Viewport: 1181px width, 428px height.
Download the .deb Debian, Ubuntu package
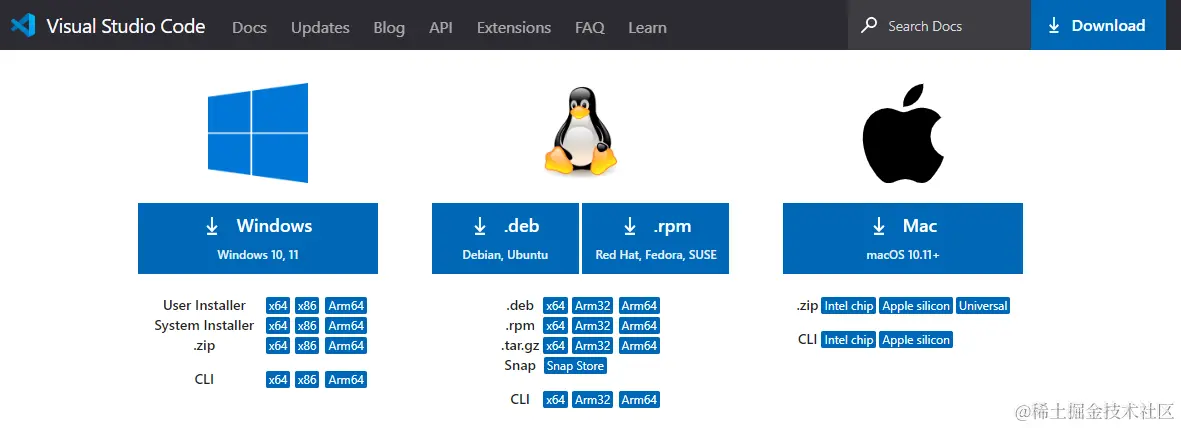505,238
